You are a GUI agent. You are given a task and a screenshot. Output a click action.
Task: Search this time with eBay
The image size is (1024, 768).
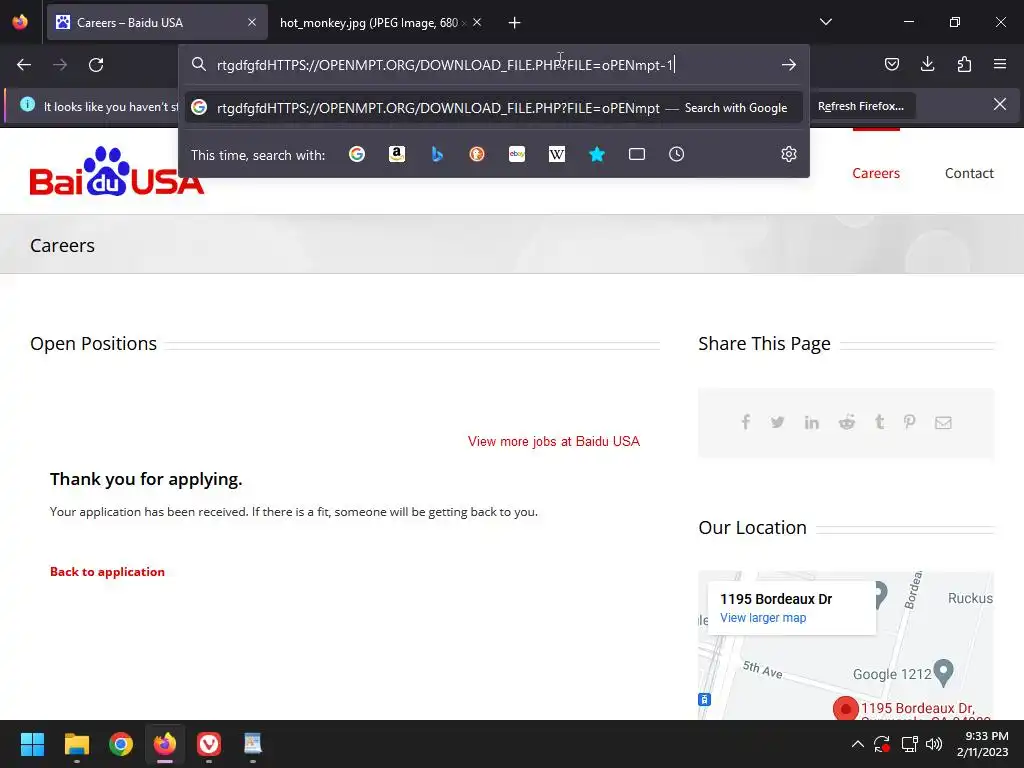coord(517,154)
